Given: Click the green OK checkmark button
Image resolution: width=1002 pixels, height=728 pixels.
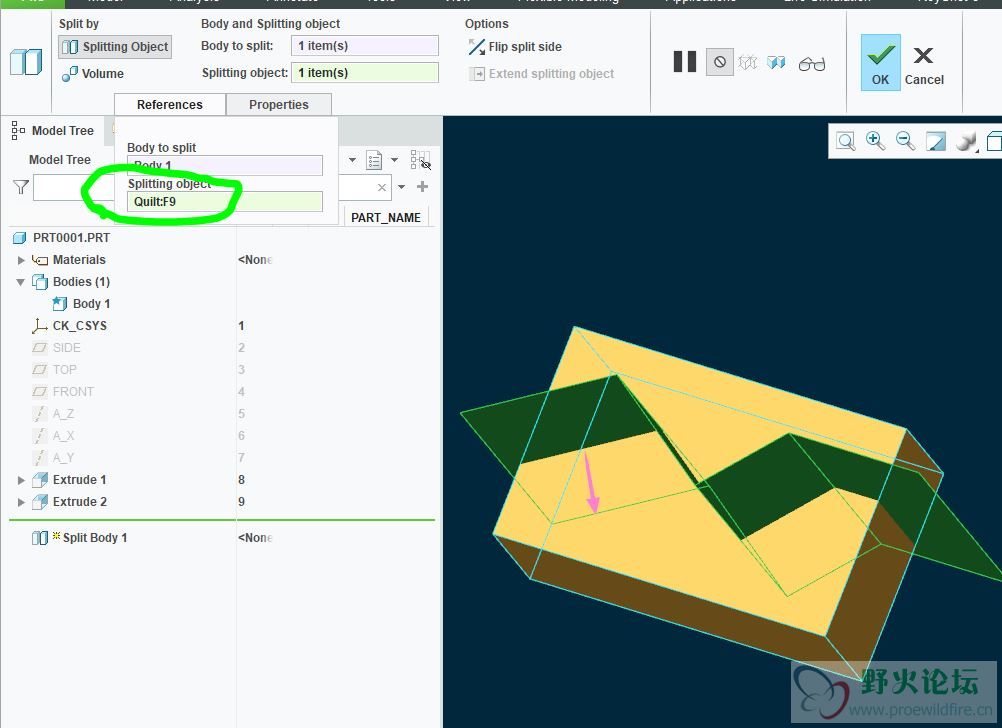Looking at the screenshot, I should click(880, 63).
